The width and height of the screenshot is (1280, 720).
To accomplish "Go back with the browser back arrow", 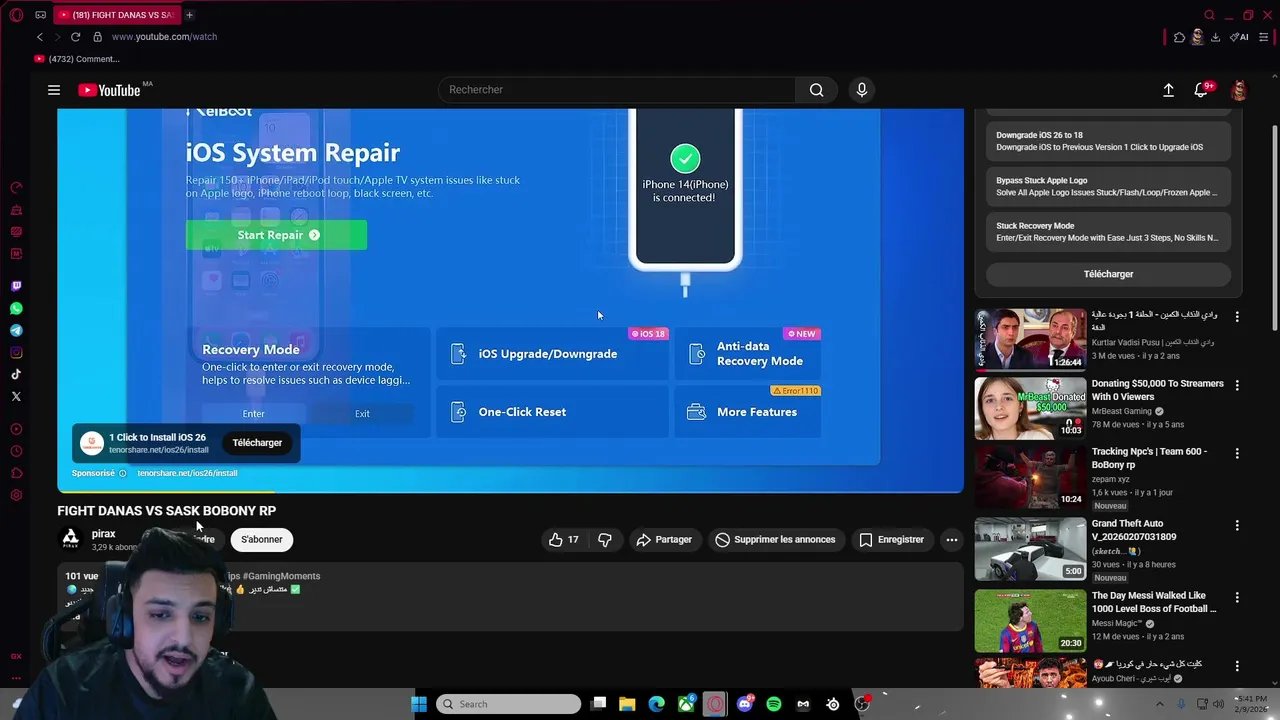I will tap(40, 37).
